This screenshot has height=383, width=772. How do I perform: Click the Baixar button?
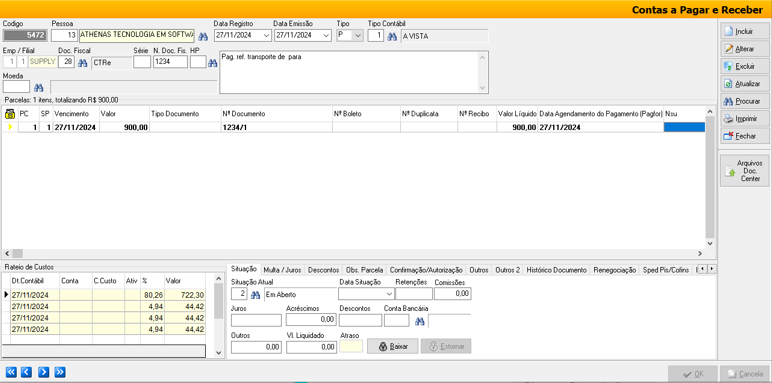click(392, 346)
